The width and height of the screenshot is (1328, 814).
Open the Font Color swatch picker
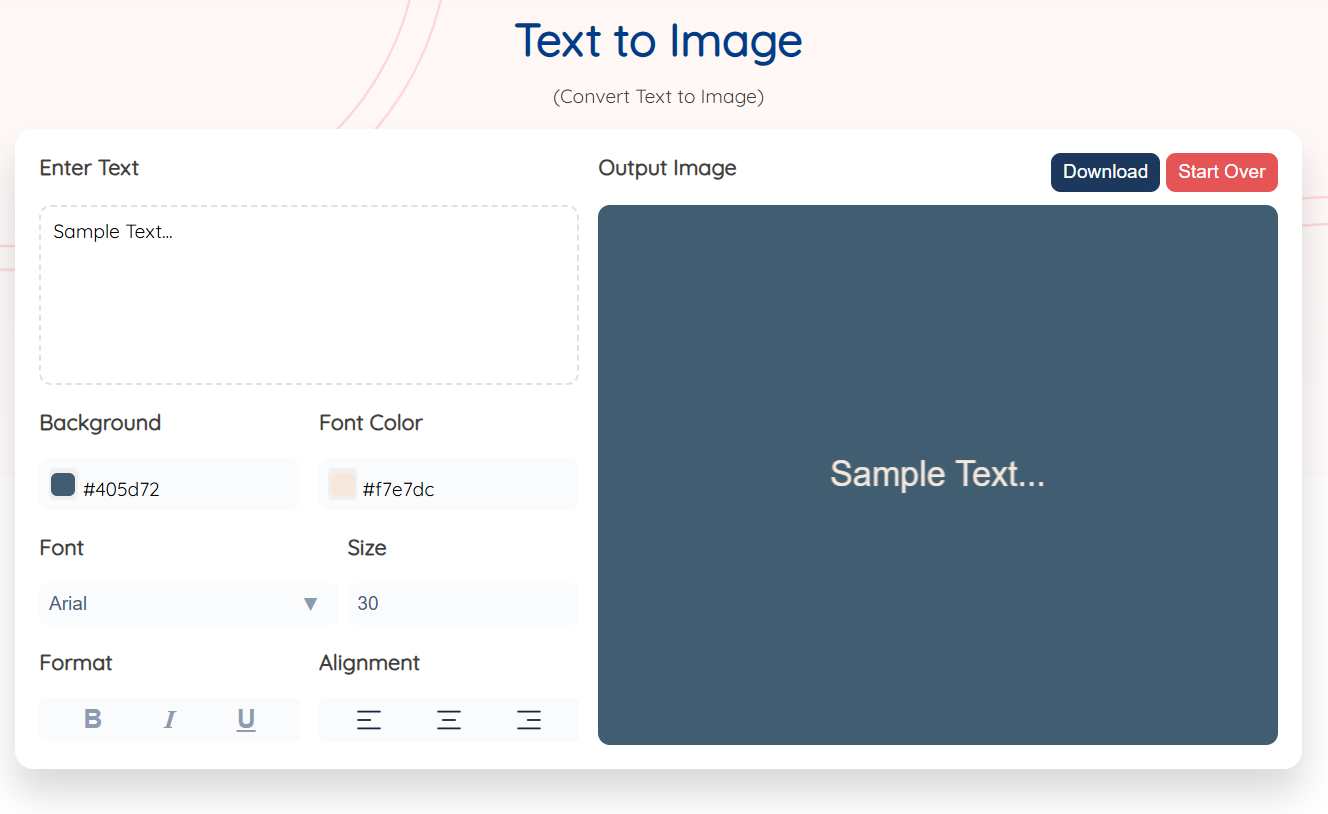coord(342,484)
